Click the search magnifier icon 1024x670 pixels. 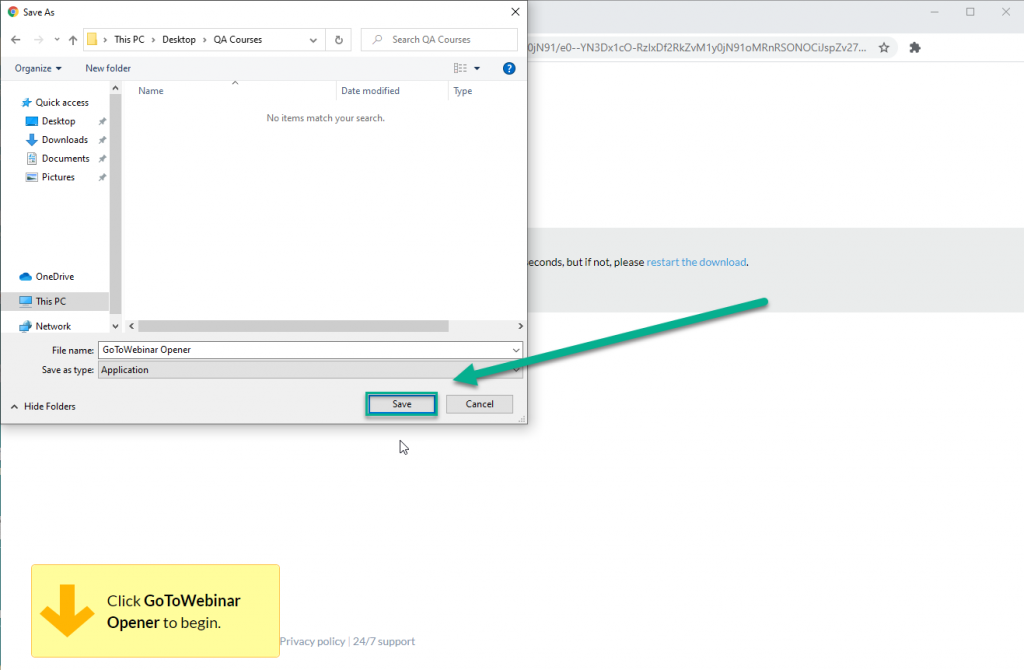(x=377, y=40)
